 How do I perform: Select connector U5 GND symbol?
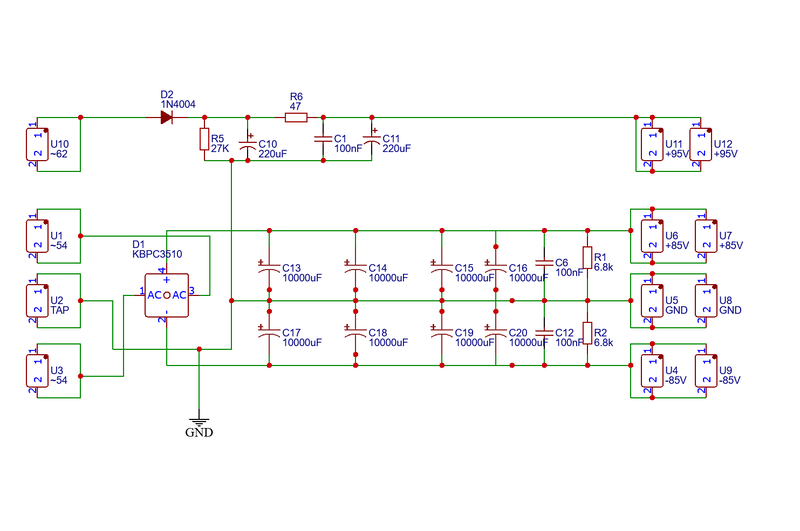pyautogui.click(x=652, y=301)
